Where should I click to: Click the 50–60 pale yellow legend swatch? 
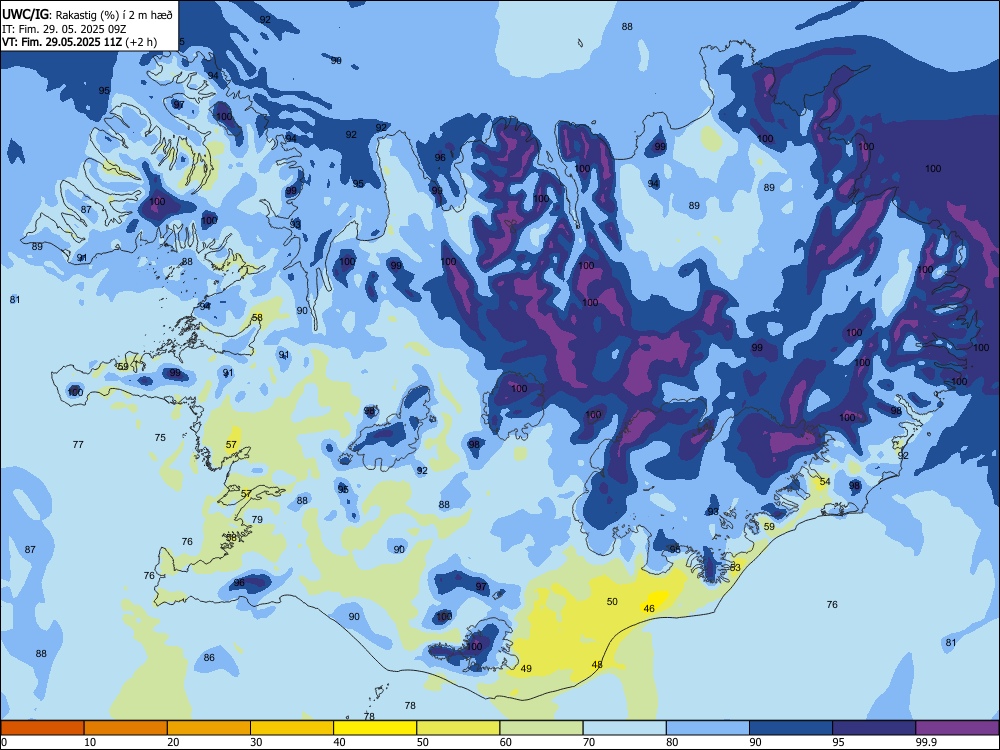pyautogui.click(x=458, y=728)
